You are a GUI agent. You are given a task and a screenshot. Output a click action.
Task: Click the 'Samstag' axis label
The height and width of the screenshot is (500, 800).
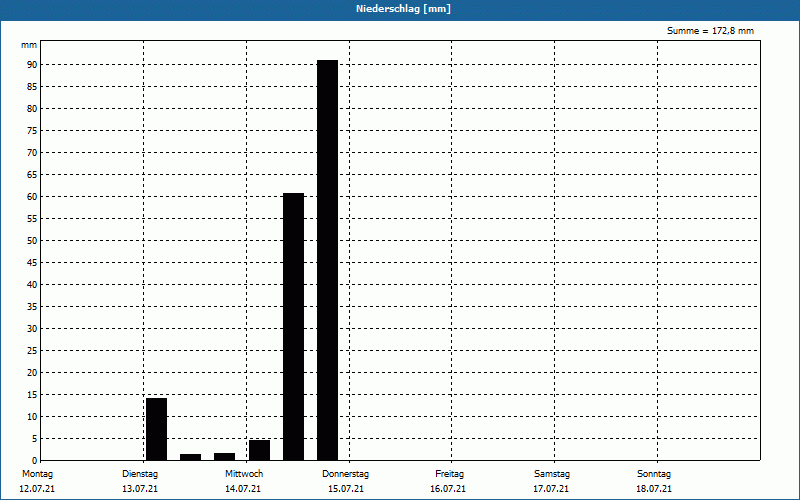(552, 474)
